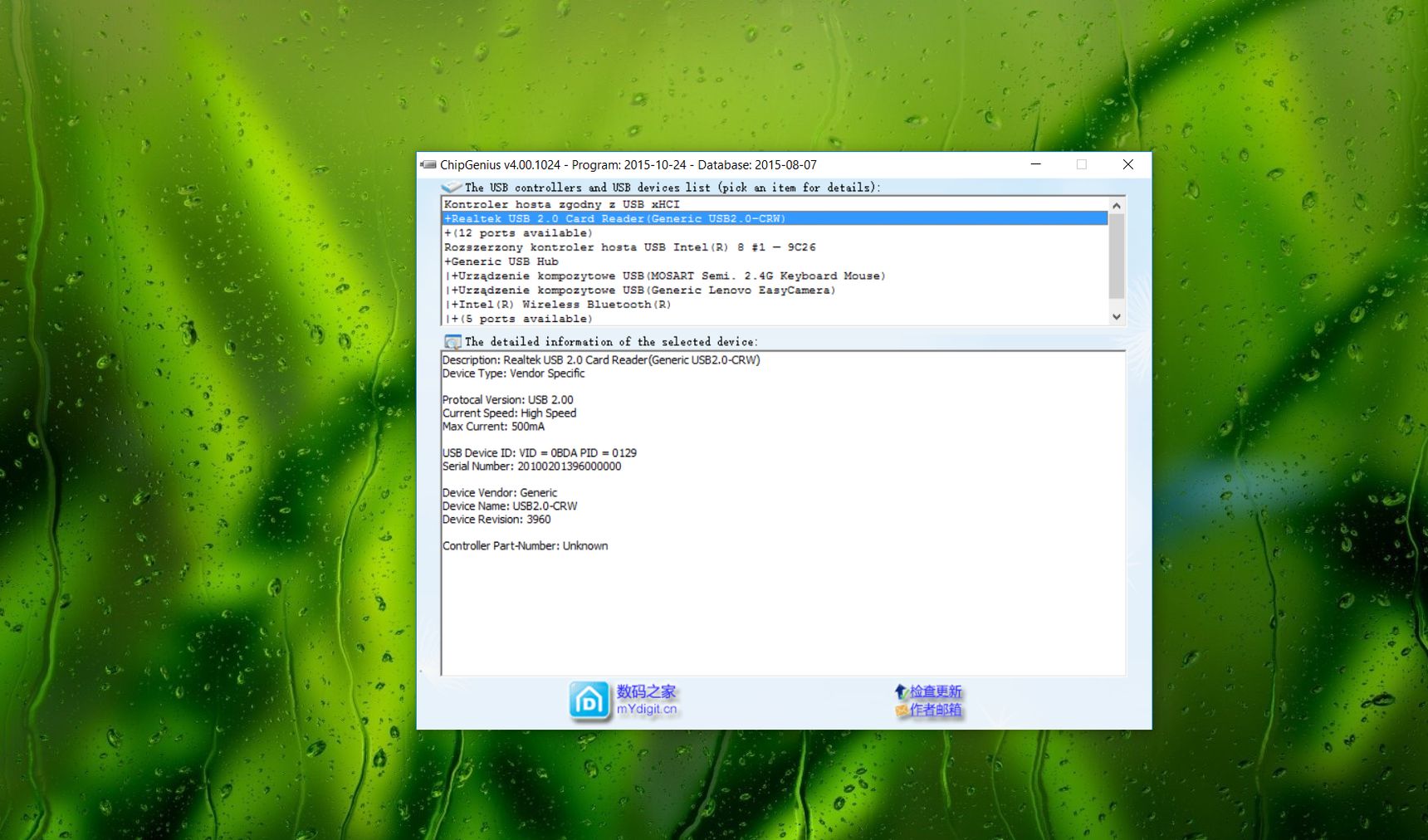Close the ChipGenius window
Image resolution: width=1428 pixels, height=840 pixels.
(1128, 164)
